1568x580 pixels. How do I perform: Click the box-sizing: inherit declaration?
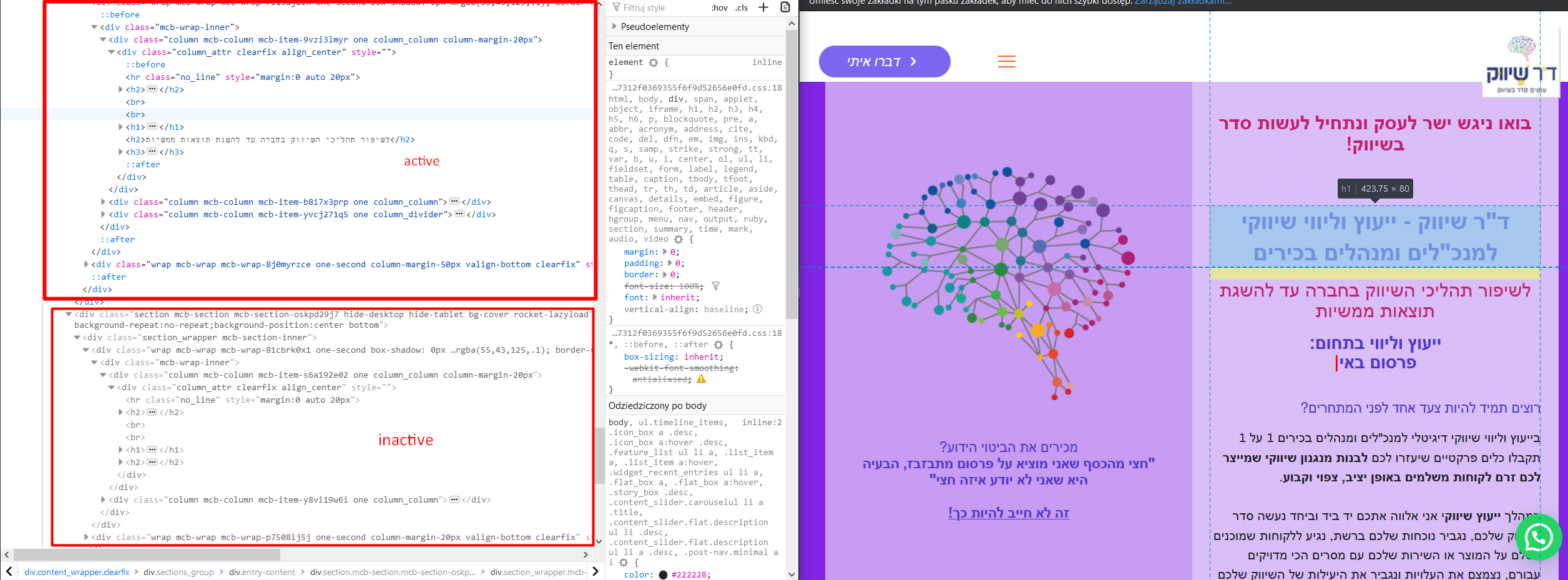[x=674, y=356]
